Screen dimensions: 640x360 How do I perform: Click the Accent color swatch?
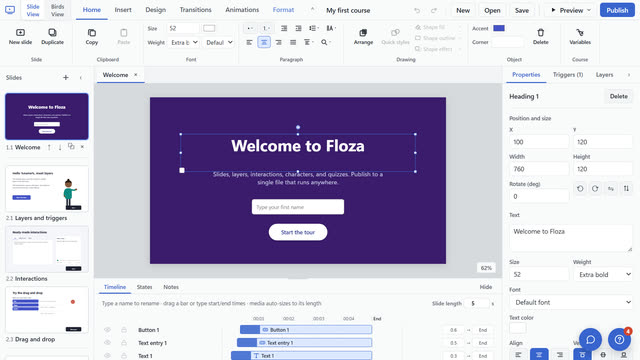point(499,28)
